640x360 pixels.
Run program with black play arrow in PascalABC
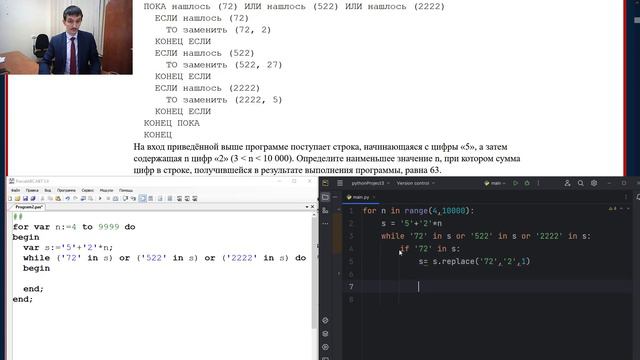pyautogui.click(x=100, y=198)
